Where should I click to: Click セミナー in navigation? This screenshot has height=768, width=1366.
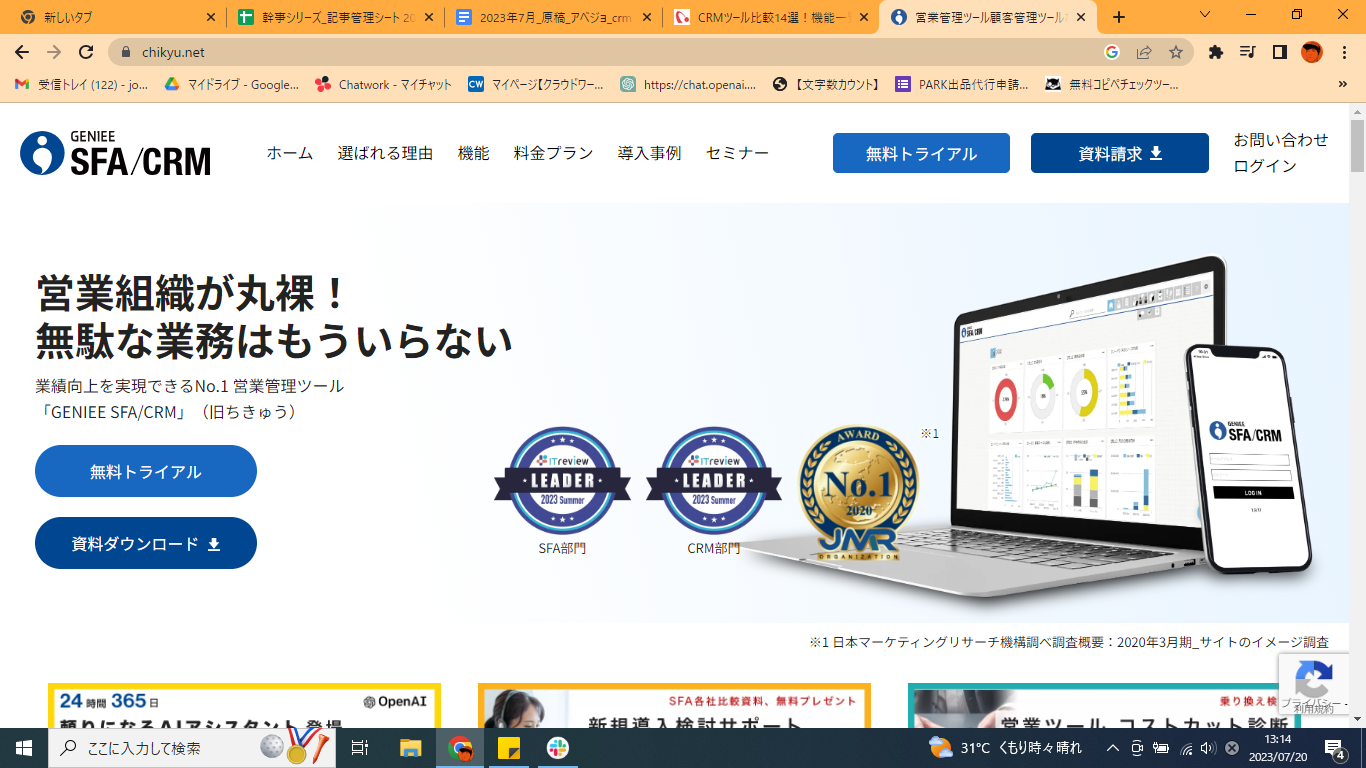[737, 153]
